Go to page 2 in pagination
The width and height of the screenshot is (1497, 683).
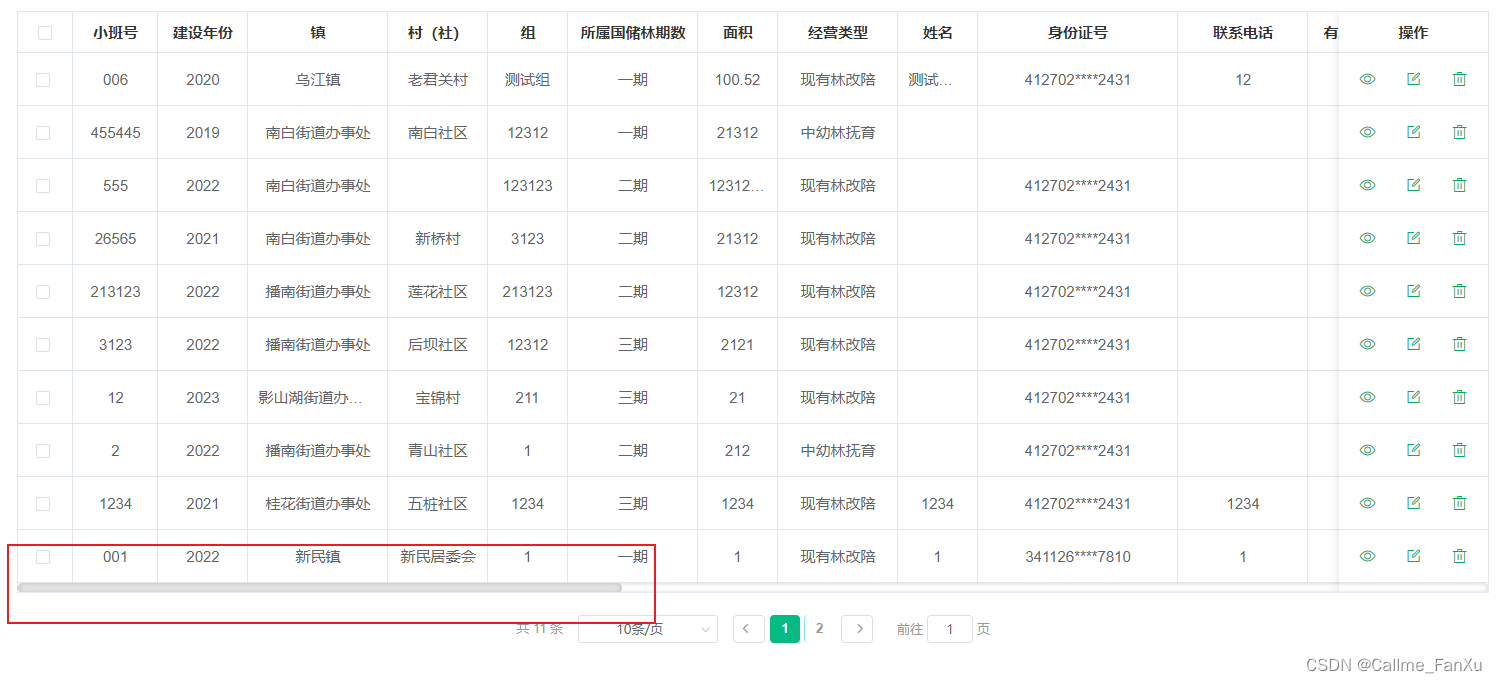(x=820, y=628)
